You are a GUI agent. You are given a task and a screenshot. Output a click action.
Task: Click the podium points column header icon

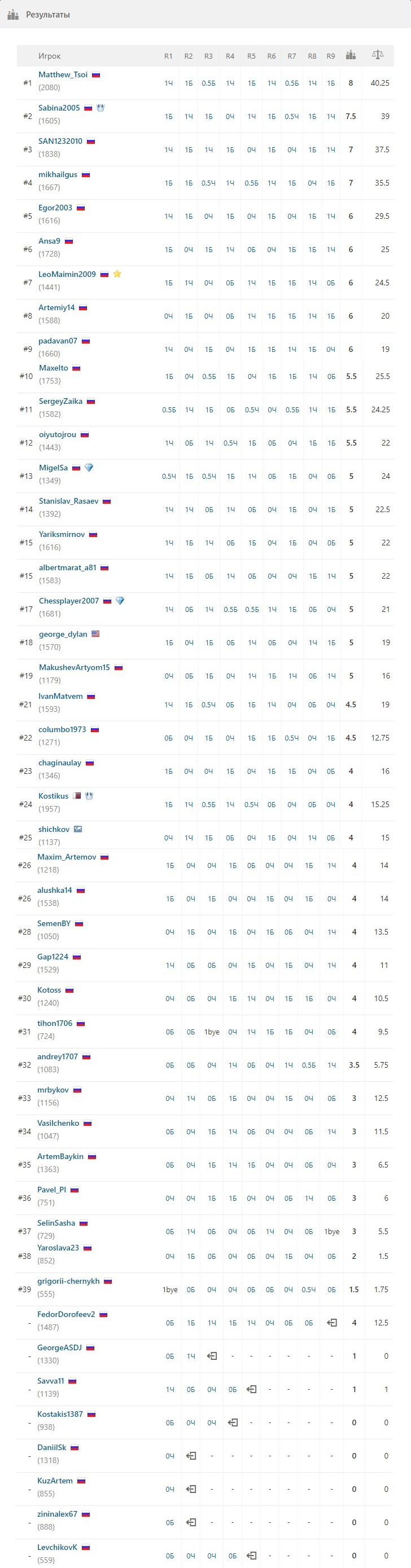click(351, 55)
